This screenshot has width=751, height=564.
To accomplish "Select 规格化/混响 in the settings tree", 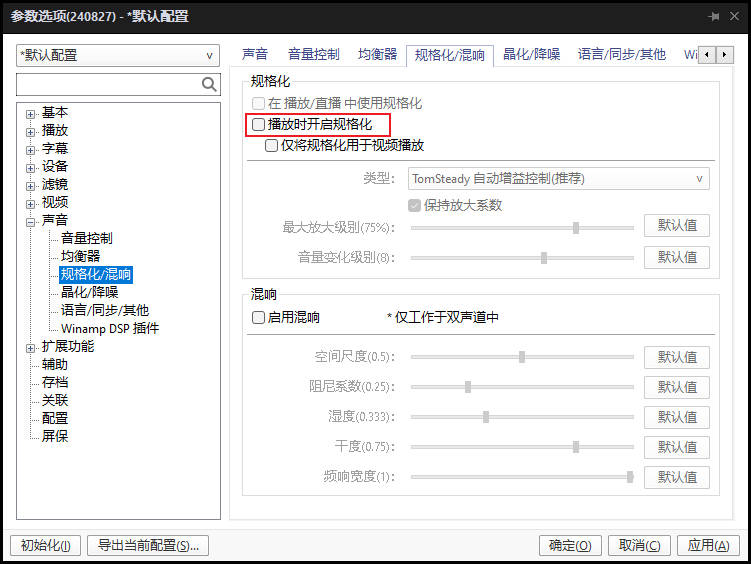I will tap(96, 274).
